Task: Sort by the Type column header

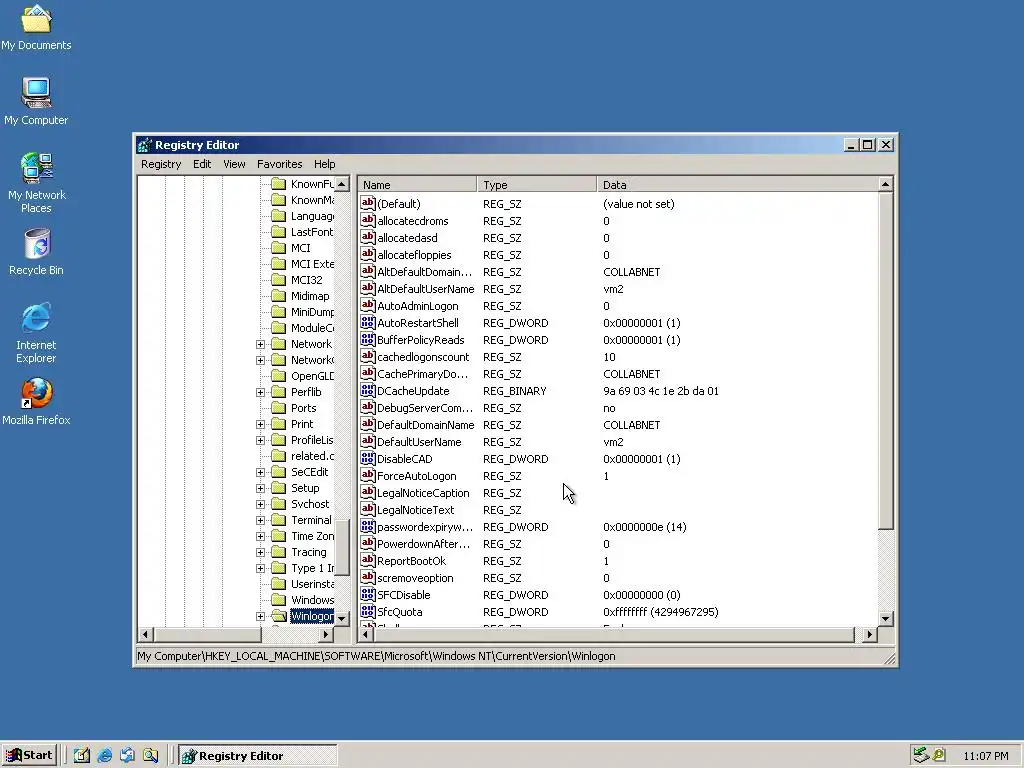Action: coord(537,185)
